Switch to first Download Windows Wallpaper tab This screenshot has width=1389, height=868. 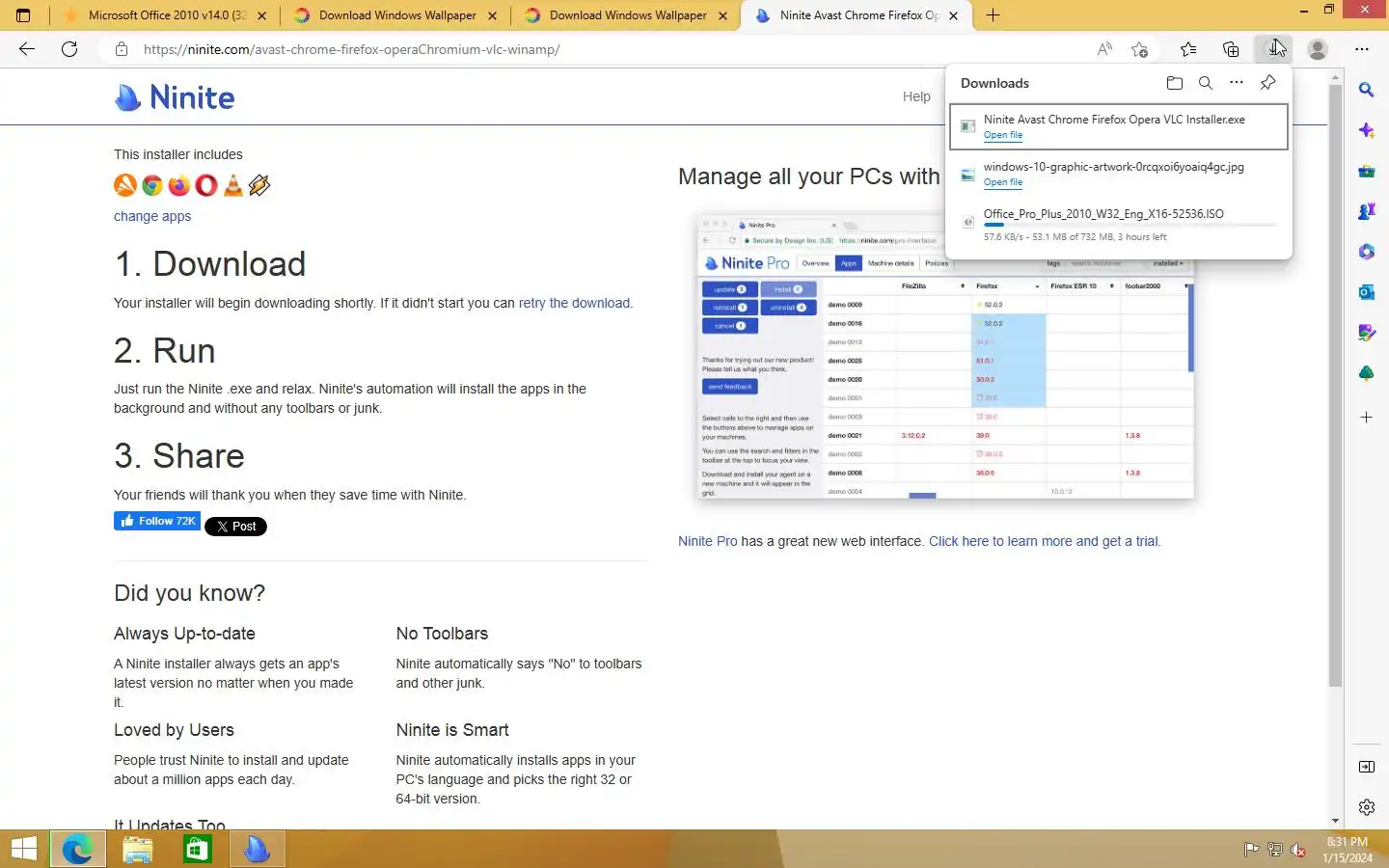(x=397, y=15)
